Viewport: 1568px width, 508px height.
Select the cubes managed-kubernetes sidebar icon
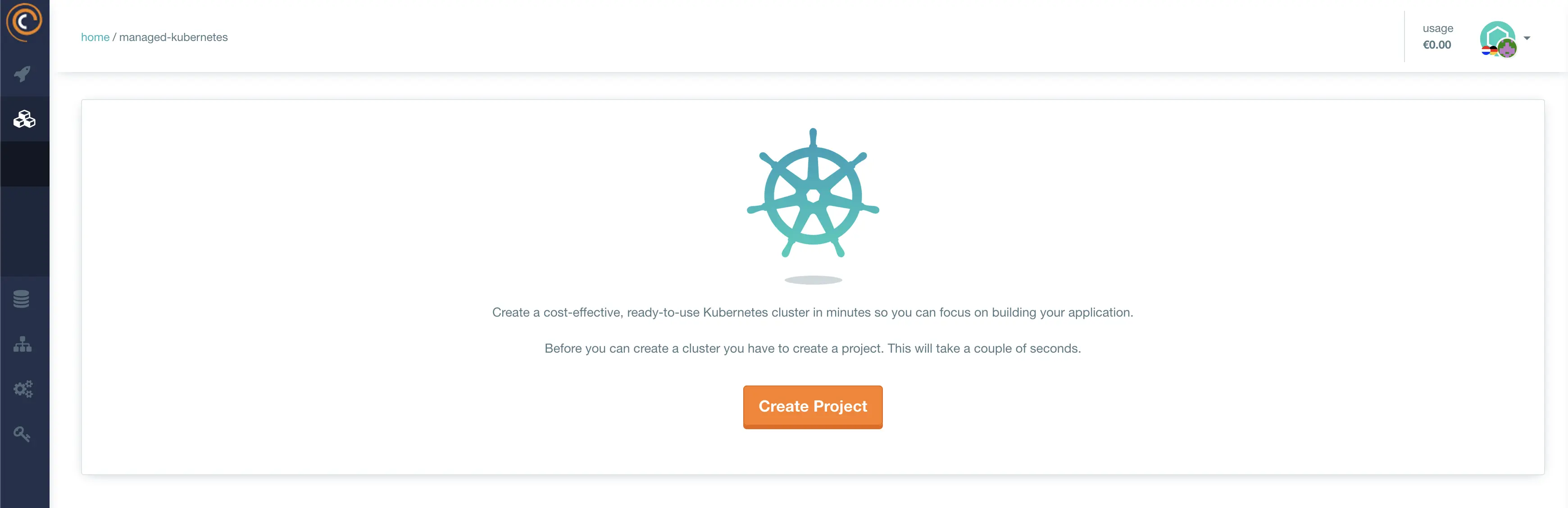click(x=24, y=119)
